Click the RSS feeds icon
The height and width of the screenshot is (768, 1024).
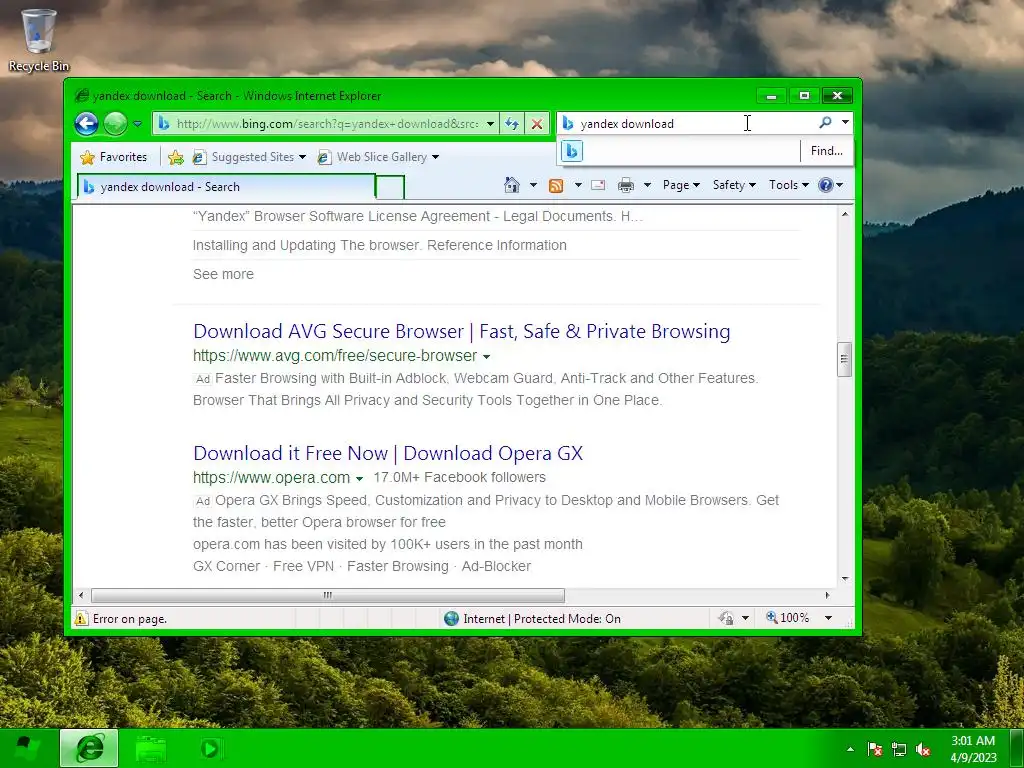(556, 185)
